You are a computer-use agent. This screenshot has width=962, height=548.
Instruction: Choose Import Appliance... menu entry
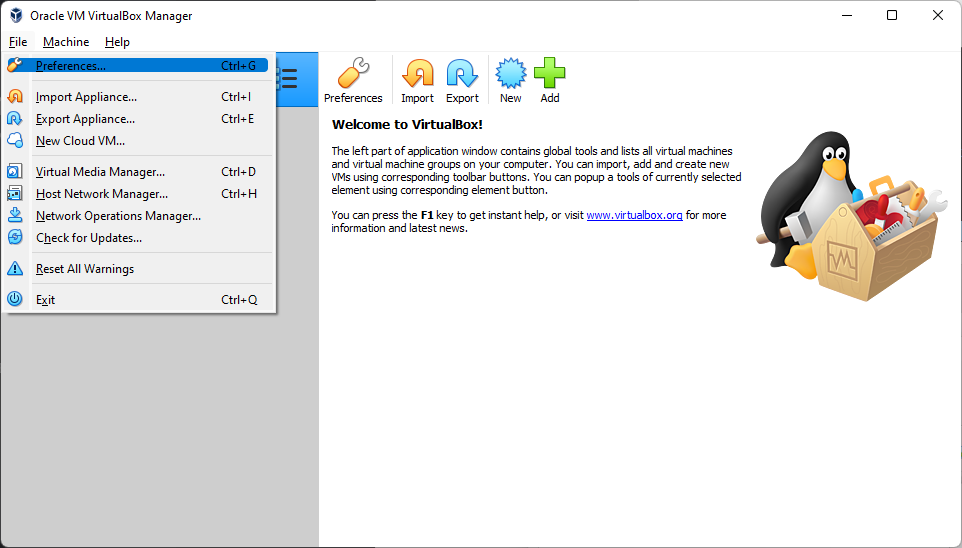pos(86,97)
